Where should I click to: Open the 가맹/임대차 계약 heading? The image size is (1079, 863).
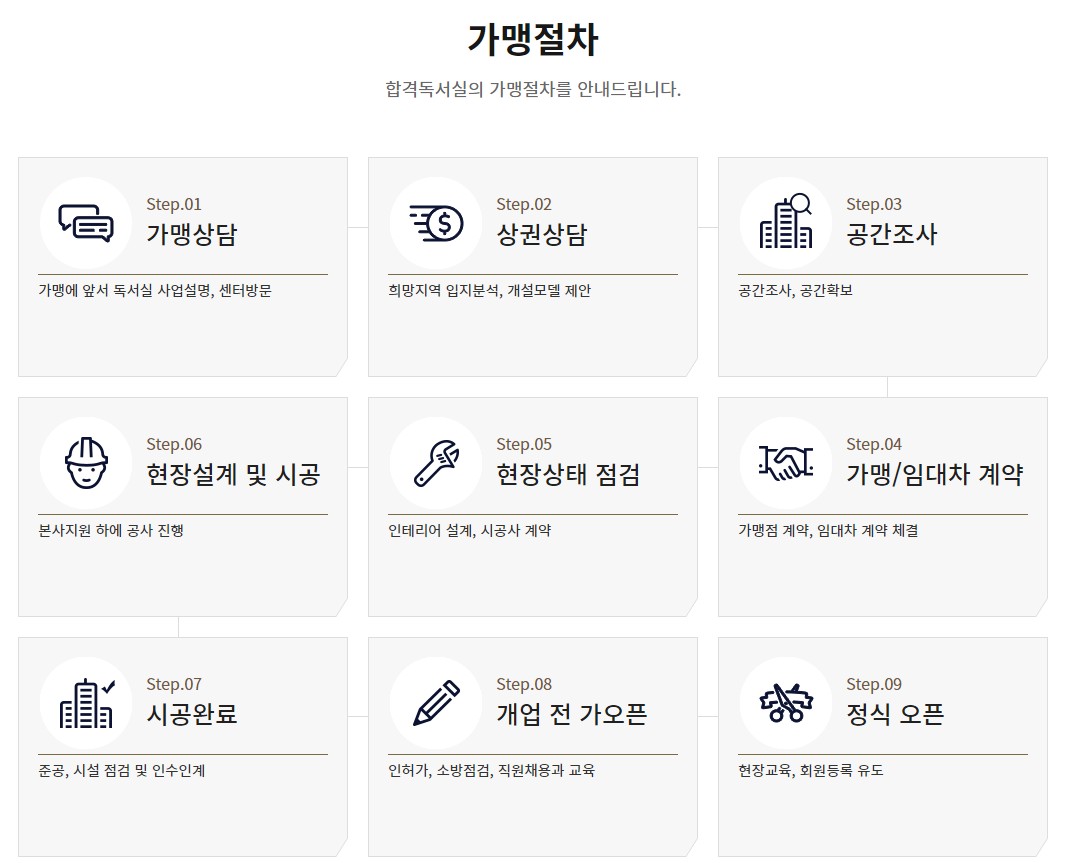(x=934, y=475)
